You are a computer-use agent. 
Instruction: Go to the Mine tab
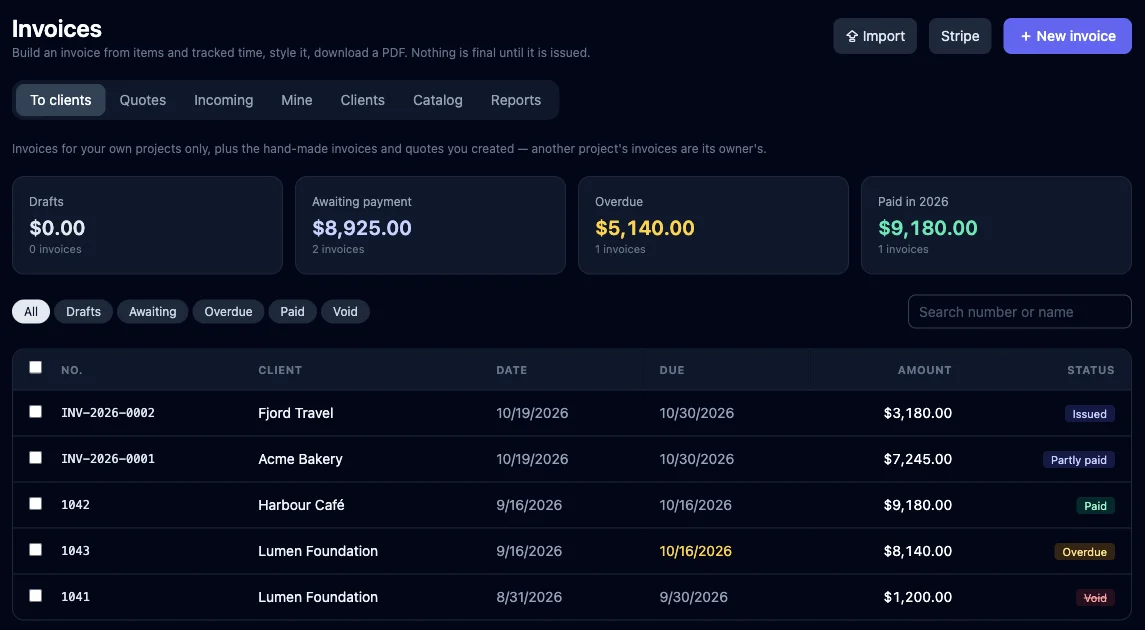[296, 100]
